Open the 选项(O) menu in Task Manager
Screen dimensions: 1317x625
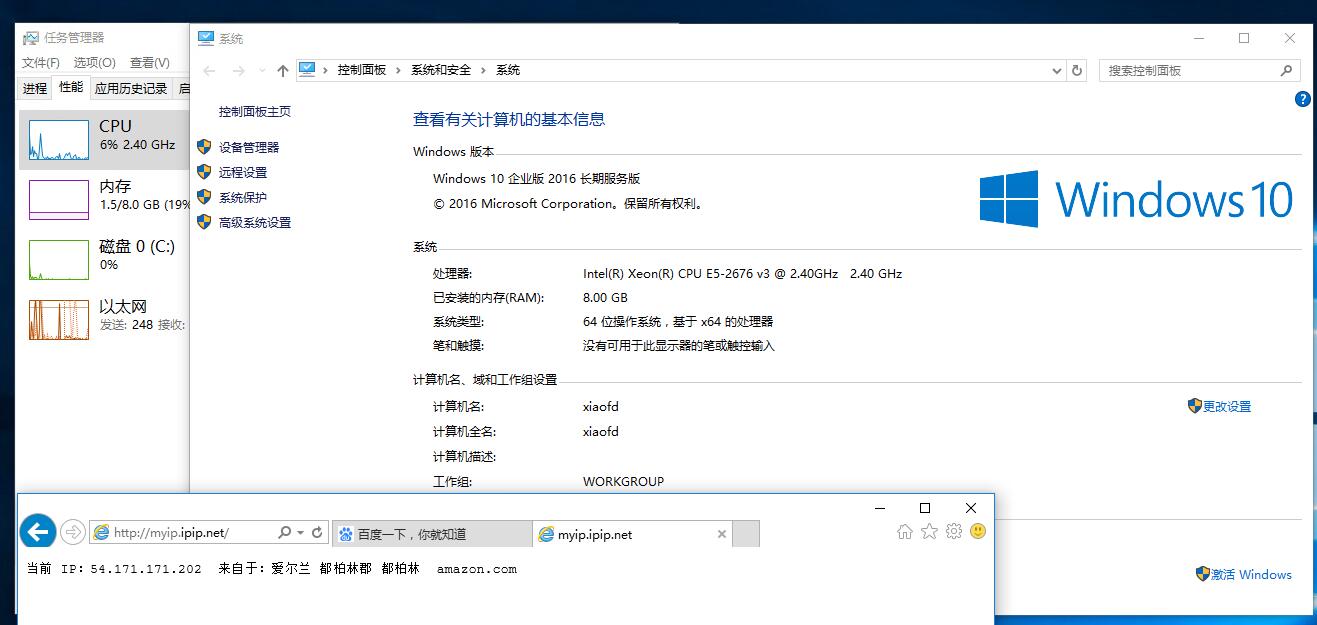point(95,63)
